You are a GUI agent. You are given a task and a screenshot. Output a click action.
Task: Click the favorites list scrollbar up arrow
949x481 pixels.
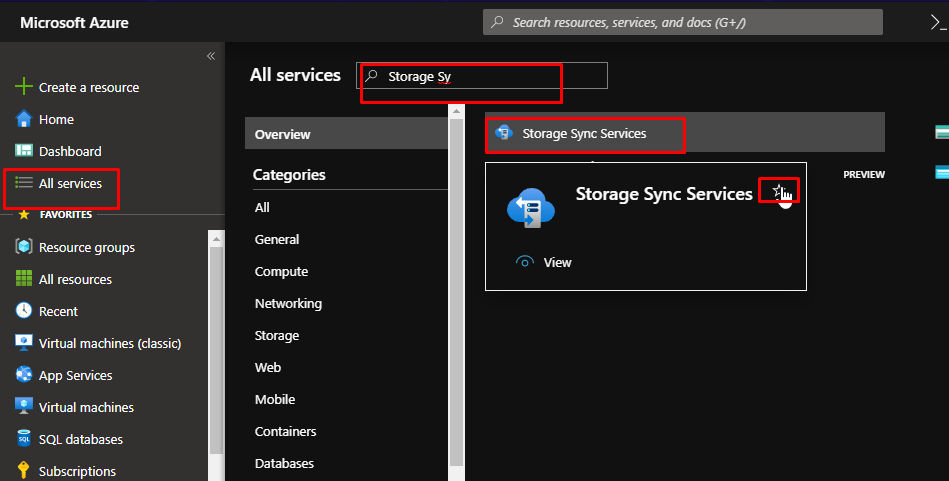coord(216,239)
